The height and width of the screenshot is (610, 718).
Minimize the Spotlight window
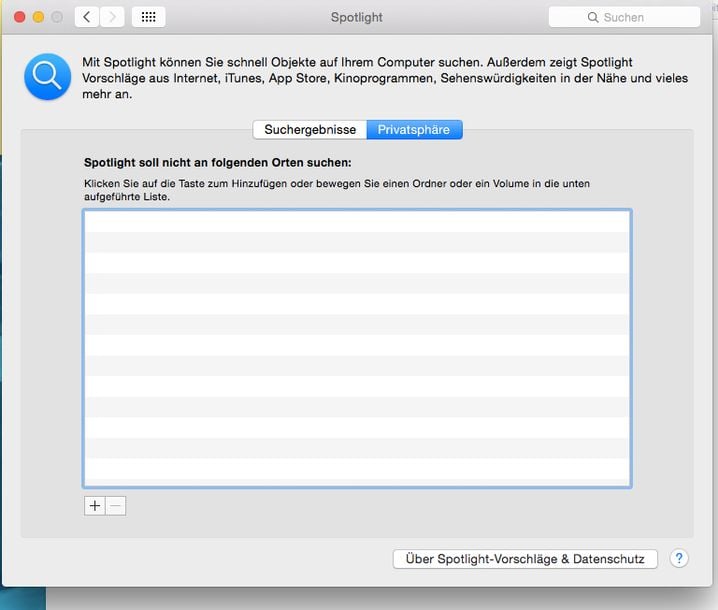coord(38,17)
